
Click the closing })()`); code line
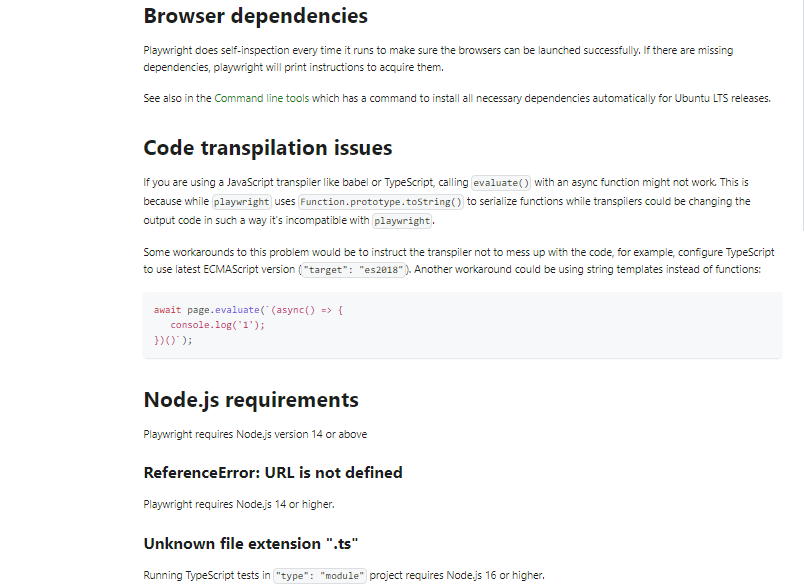(x=173, y=340)
